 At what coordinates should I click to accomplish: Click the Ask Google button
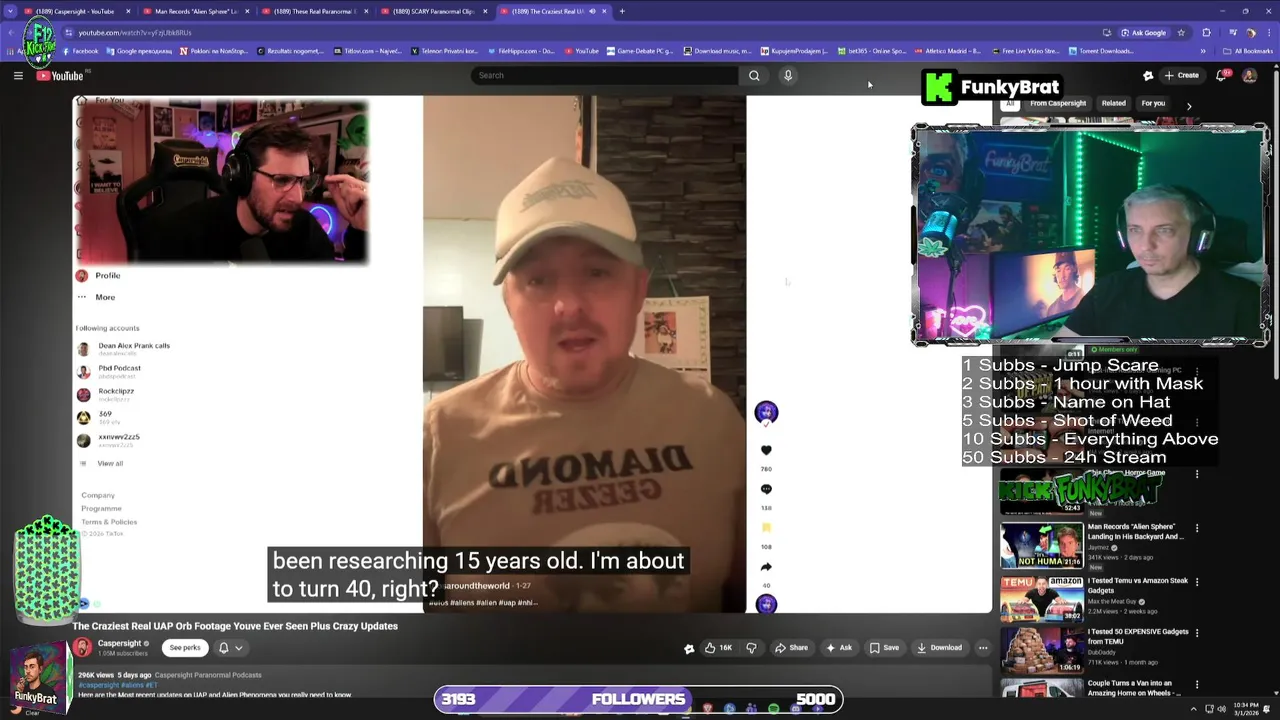tap(1142, 32)
